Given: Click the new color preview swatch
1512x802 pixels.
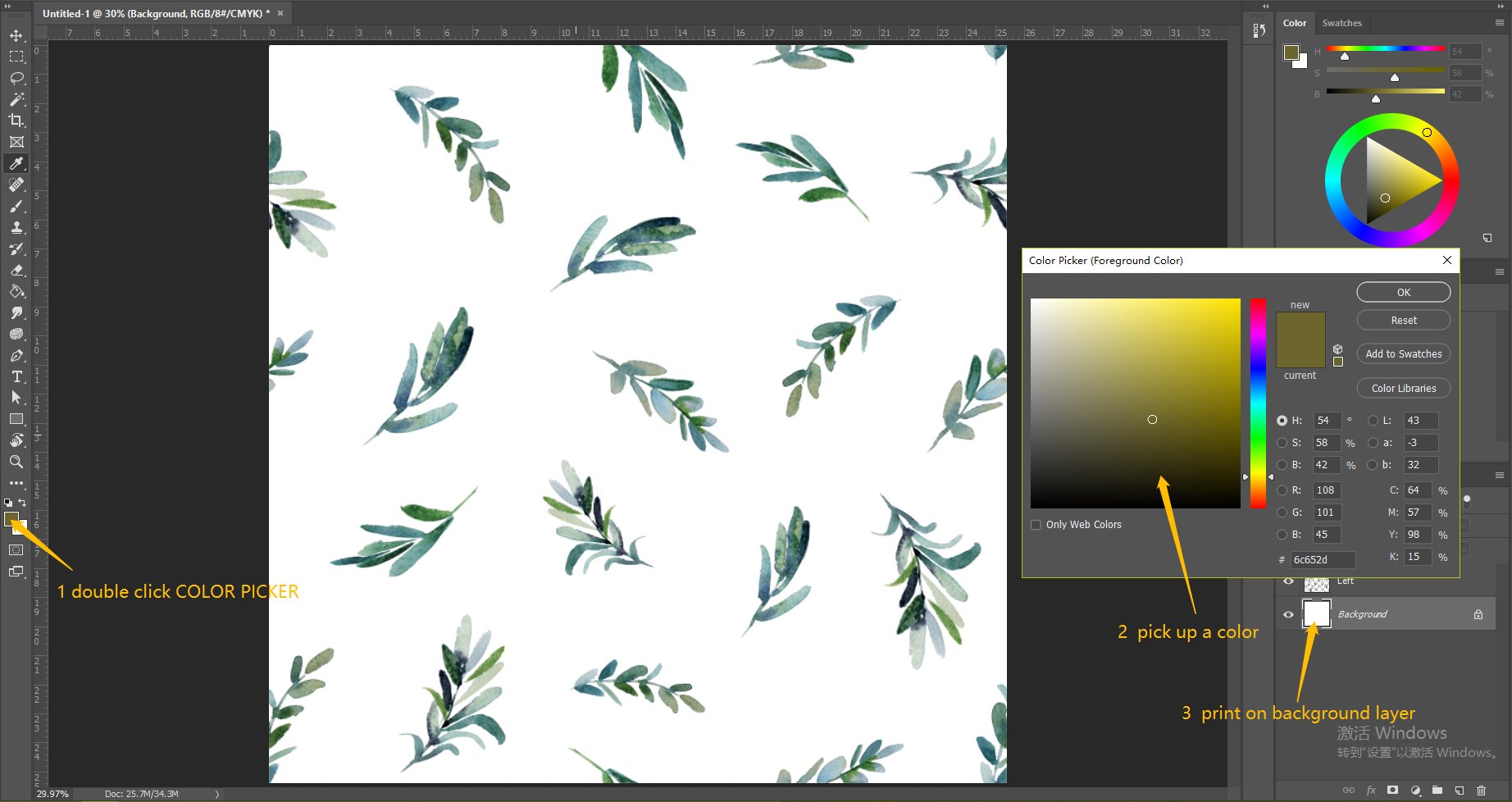Looking at the screenshot, I should click(1300, 326).
